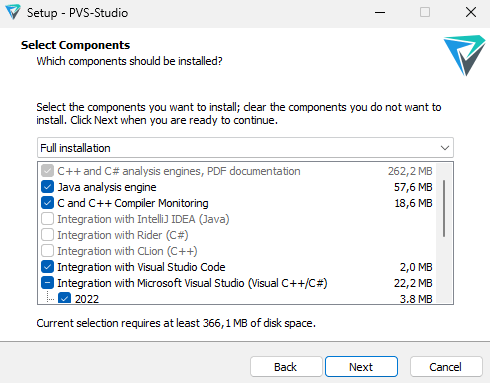Cancel the PVS-Studio setup

[x=446, y=367]
